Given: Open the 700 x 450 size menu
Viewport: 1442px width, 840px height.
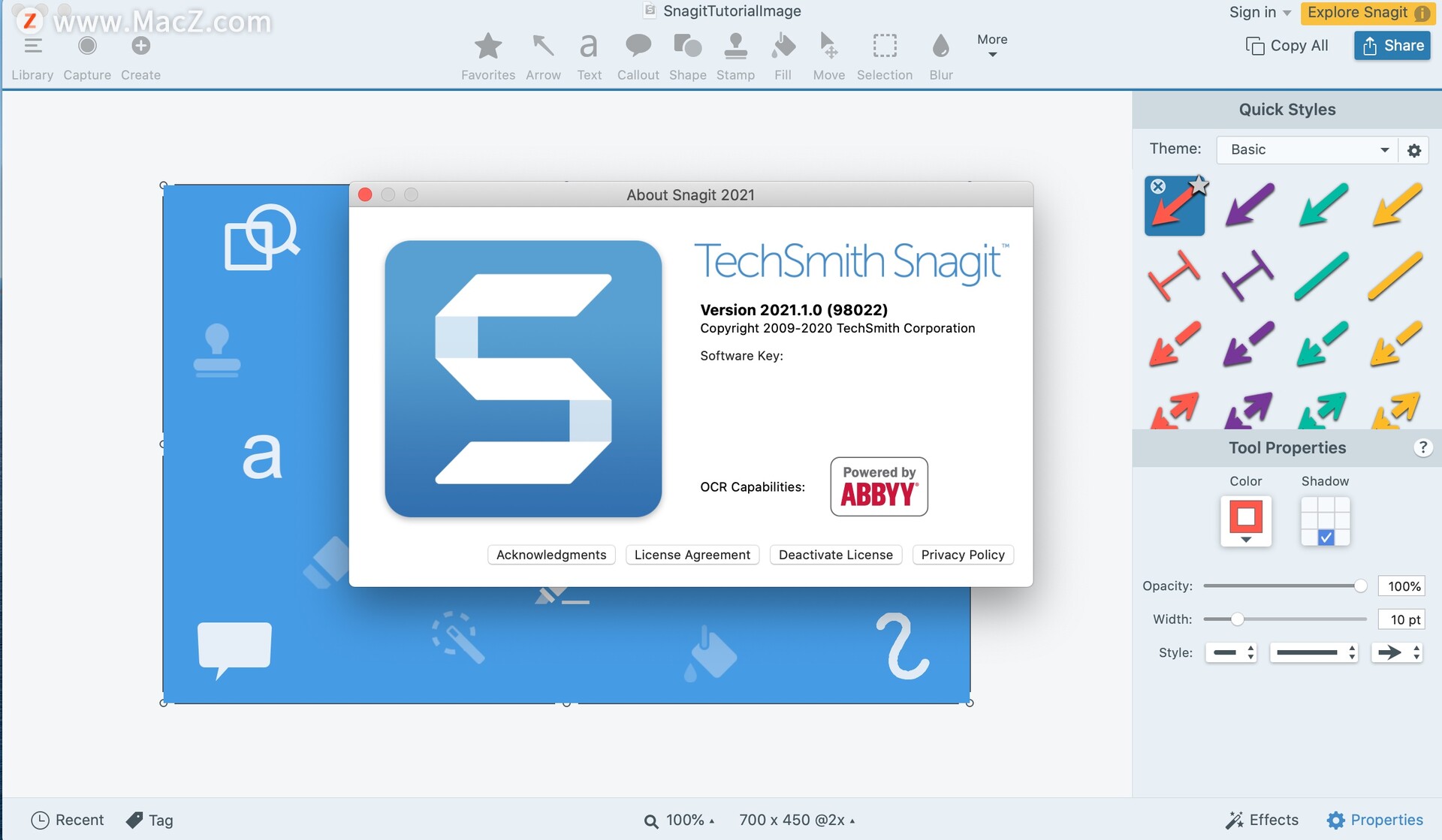Looking at the screenshot, I should click(797, 820).
